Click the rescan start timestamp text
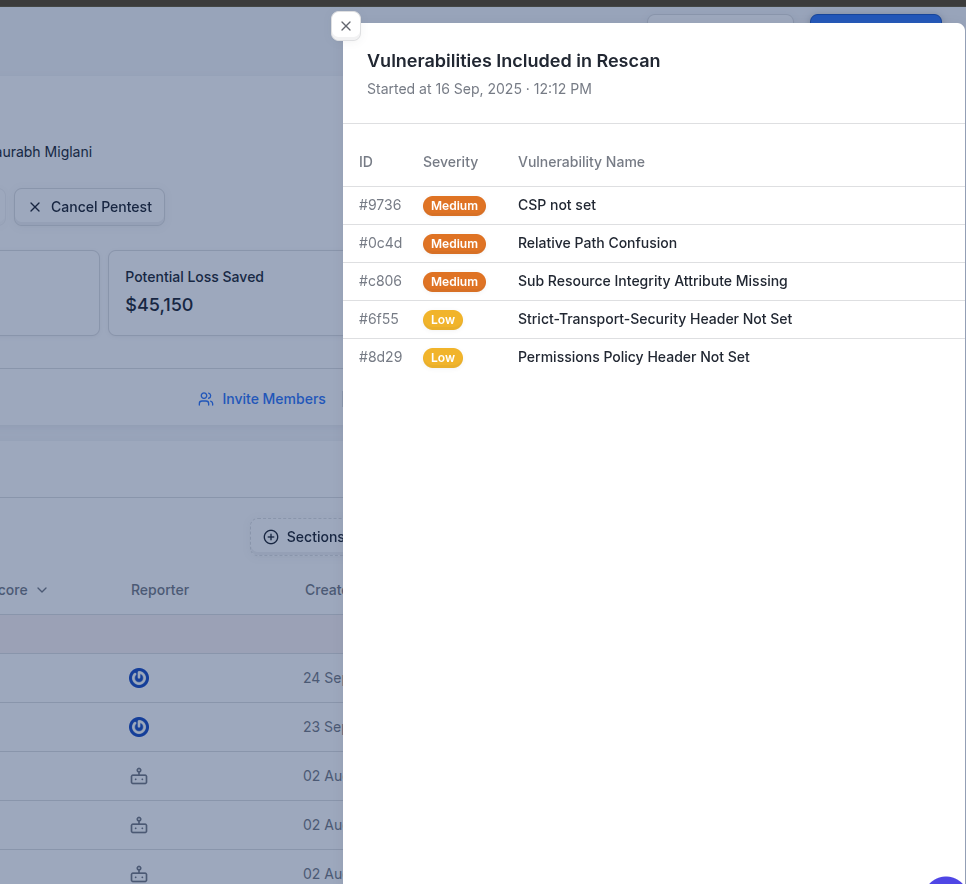The image size is (966, 884). [479, 89]
